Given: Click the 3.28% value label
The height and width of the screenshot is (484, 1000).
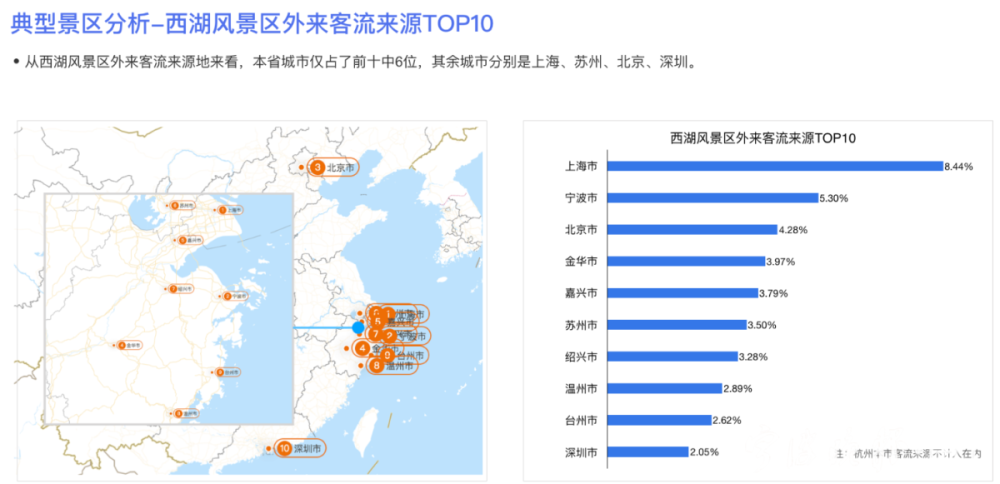Looking at the screenshot, I should click(x=753, y=357).
